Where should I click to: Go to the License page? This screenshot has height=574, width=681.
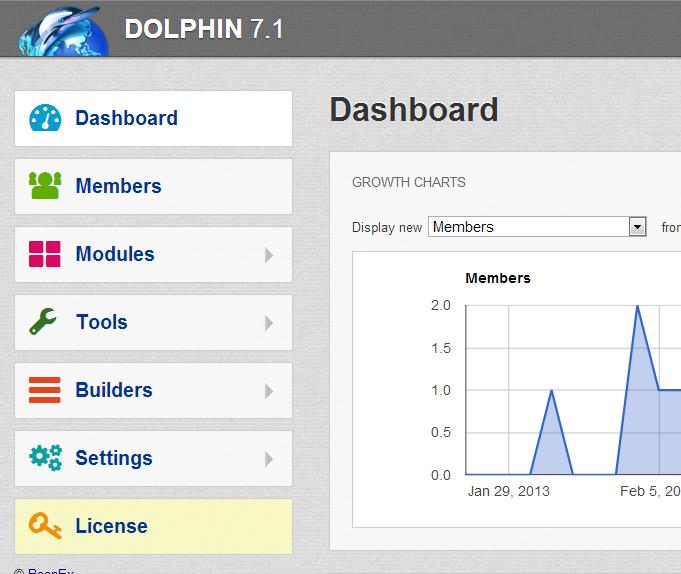tap(111, 526)
